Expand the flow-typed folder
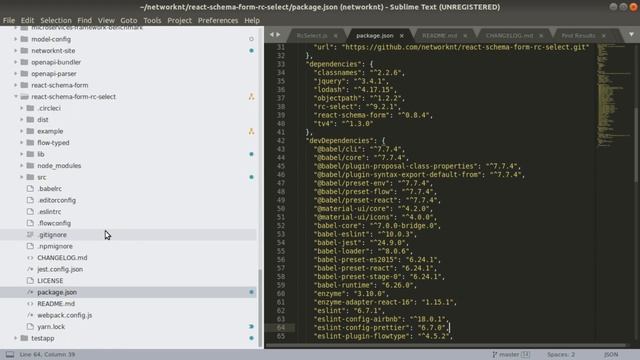 coord(22,142)
